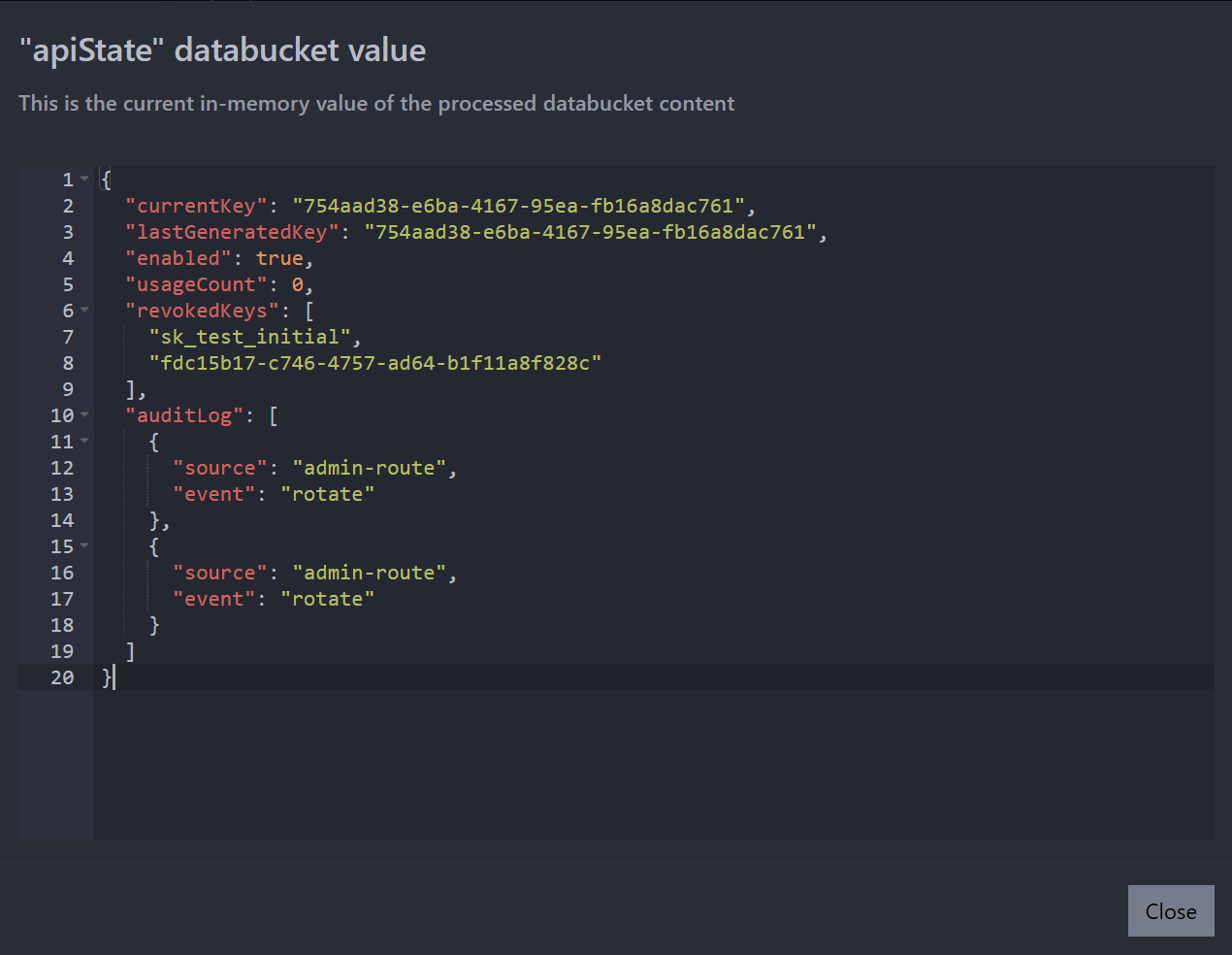The height and width of the screenshot is (955, 1232).
Task: Collapse the auditLog array fold arrow
Action: pyautogui.click(x=84, y=414)
